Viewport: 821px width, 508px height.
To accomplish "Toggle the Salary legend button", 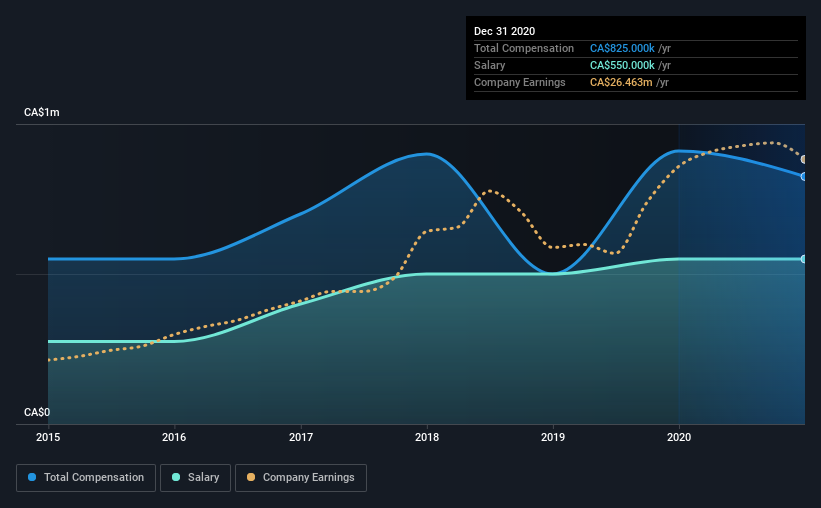I will point(195,478).
